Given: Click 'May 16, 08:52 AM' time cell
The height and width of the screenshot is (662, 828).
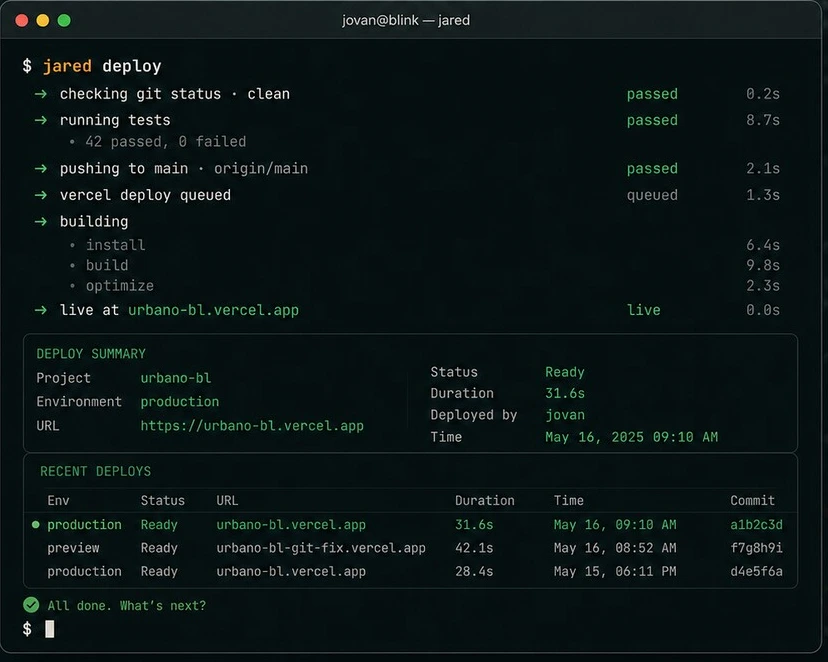Looking at the screenshot, I should click(615, 548).
